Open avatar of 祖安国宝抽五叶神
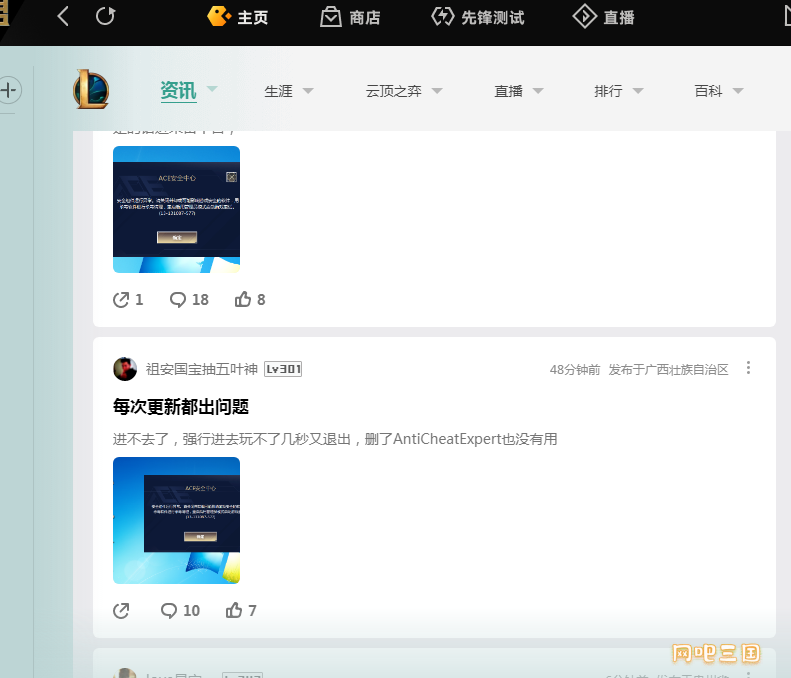The width and height of the screenshot is (791, 678). pos(125,369)
